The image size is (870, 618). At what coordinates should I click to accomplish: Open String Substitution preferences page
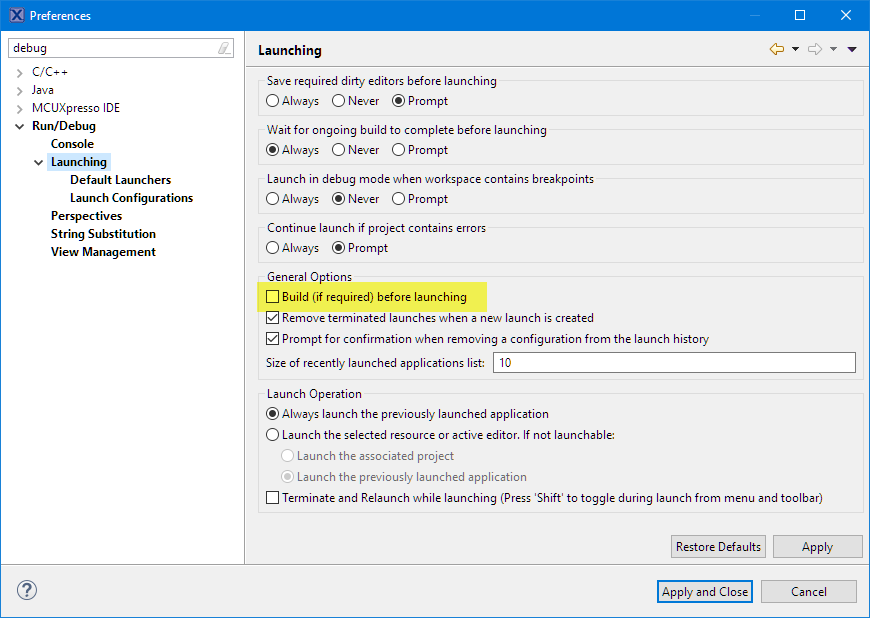point(103,234)
